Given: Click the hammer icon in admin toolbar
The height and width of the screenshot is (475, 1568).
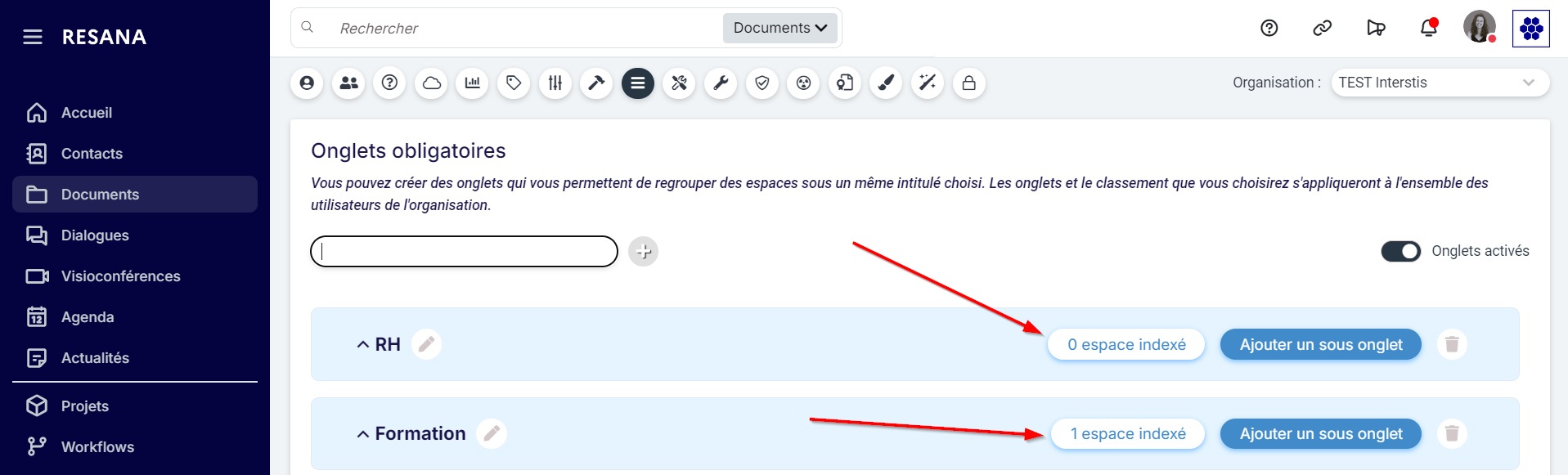Looking at the screenshot, I should pos(596,83).
